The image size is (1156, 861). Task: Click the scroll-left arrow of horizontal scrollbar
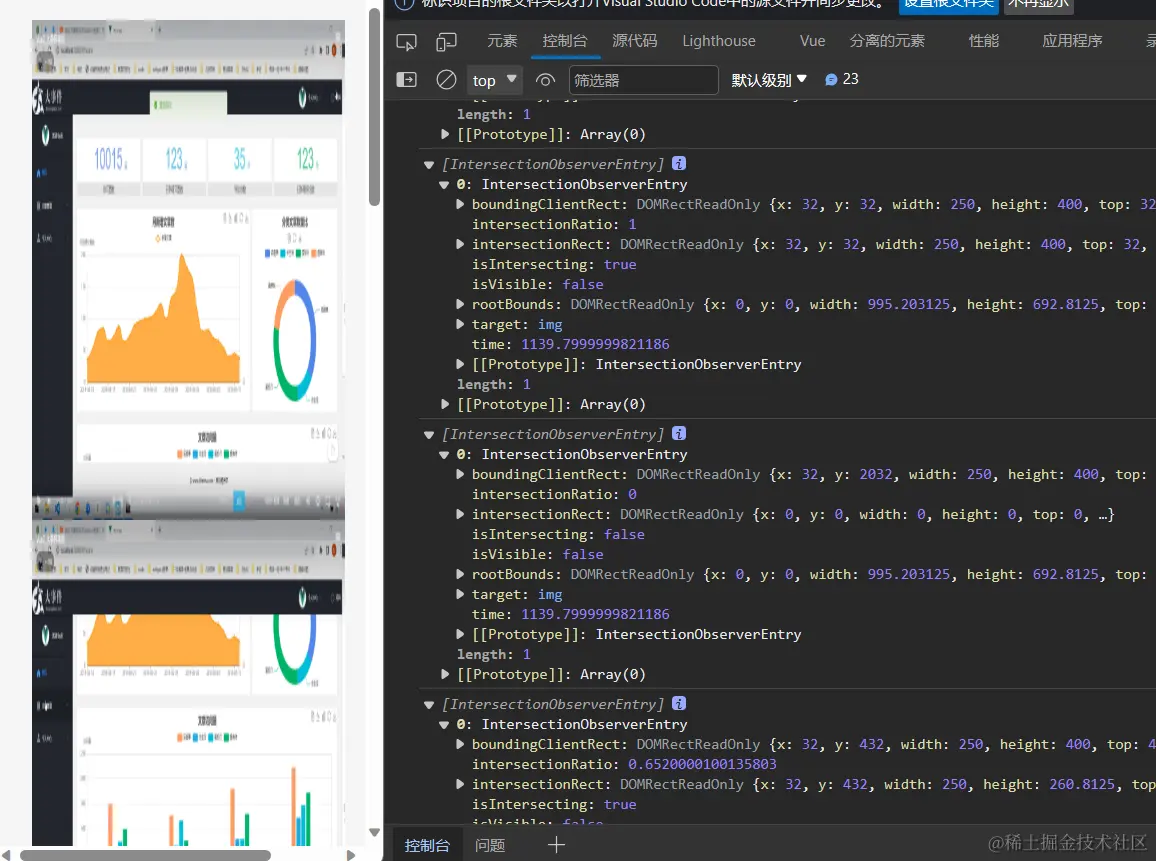[x=7, y=855]
